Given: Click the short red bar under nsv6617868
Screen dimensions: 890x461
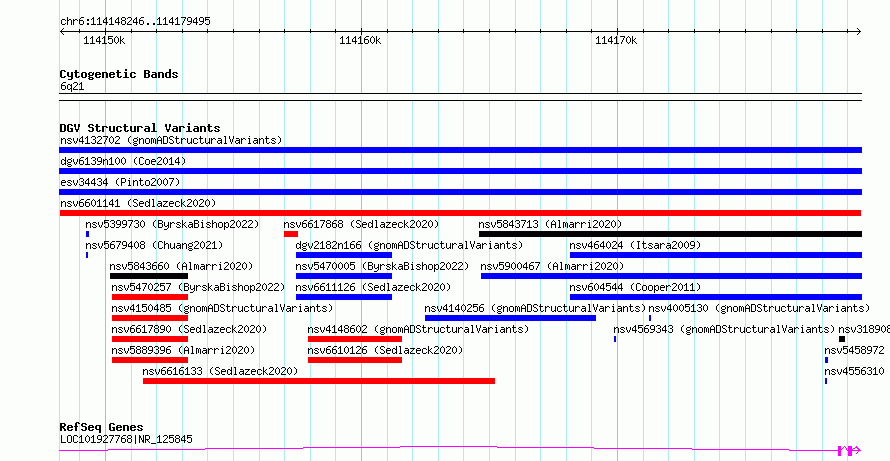Looking at the screenshot, I should coord(291,234).
